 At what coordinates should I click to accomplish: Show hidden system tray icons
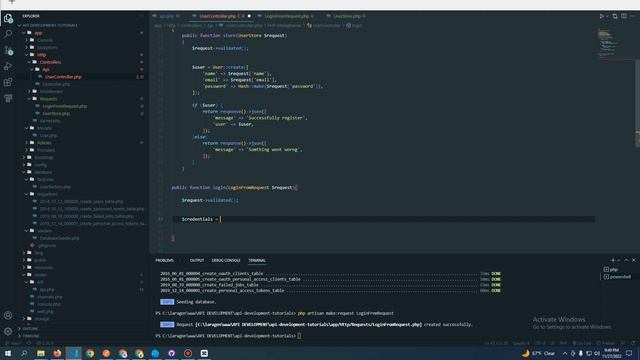[565, 353]
